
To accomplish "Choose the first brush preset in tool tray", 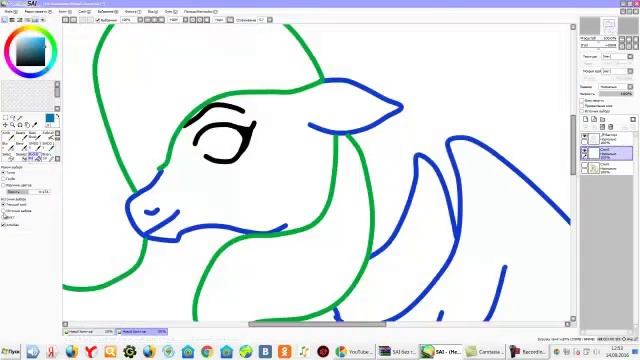I will click(x=8, y=136).
